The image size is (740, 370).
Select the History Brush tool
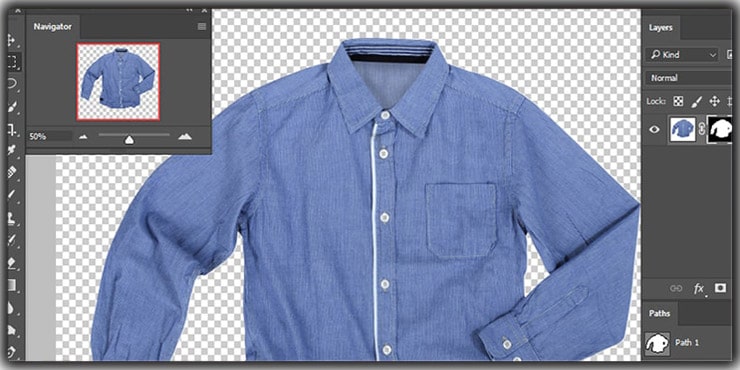pyautogui.click(x=12, y=240)
